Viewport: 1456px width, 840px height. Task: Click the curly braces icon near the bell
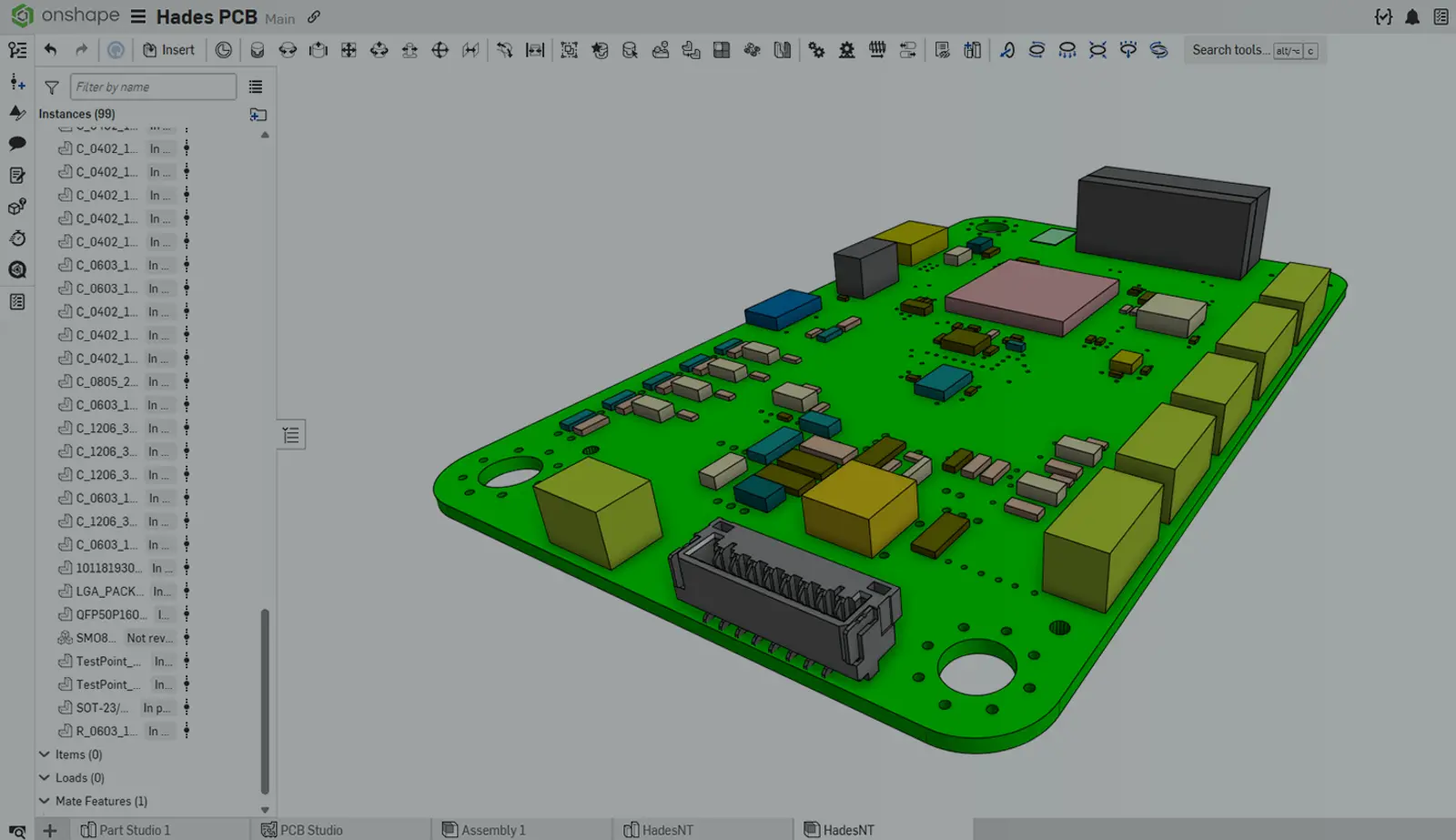(1383, 17)
